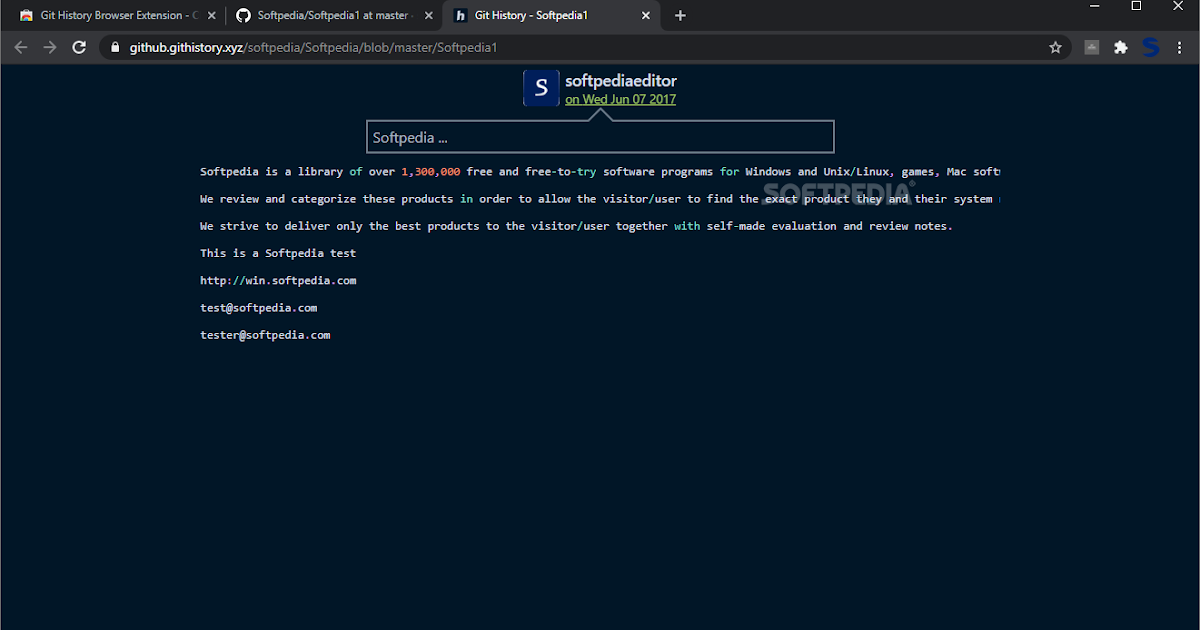Click the tester@softpedia.com text line

point(265,335)
